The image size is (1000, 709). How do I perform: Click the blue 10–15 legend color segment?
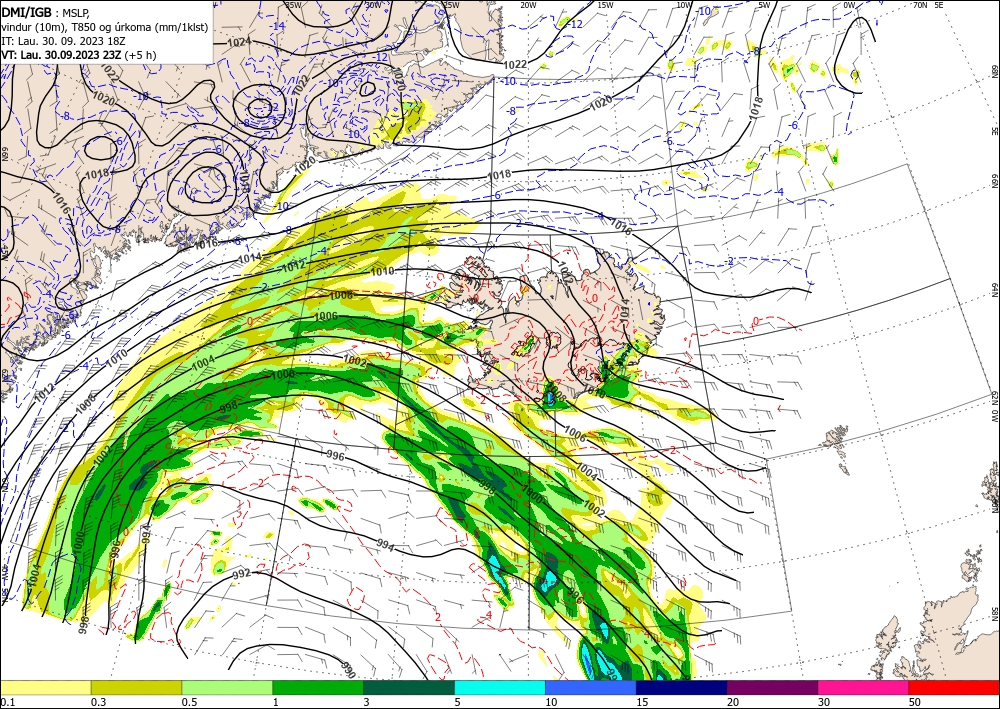pyautogui.click(x=591, y=687)
